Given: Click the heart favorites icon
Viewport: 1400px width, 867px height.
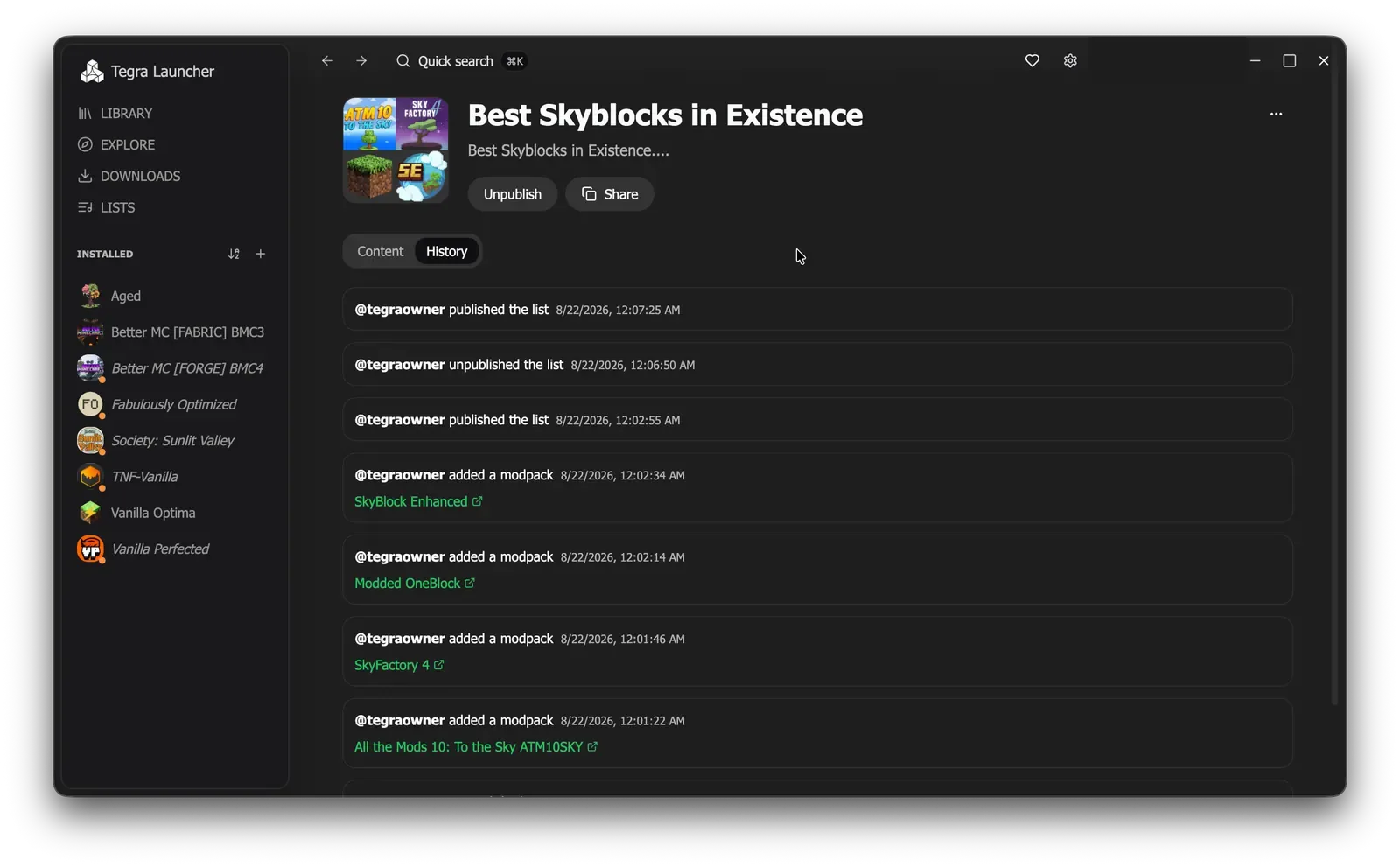Looking at the screenshot, I should point(1032,61).
